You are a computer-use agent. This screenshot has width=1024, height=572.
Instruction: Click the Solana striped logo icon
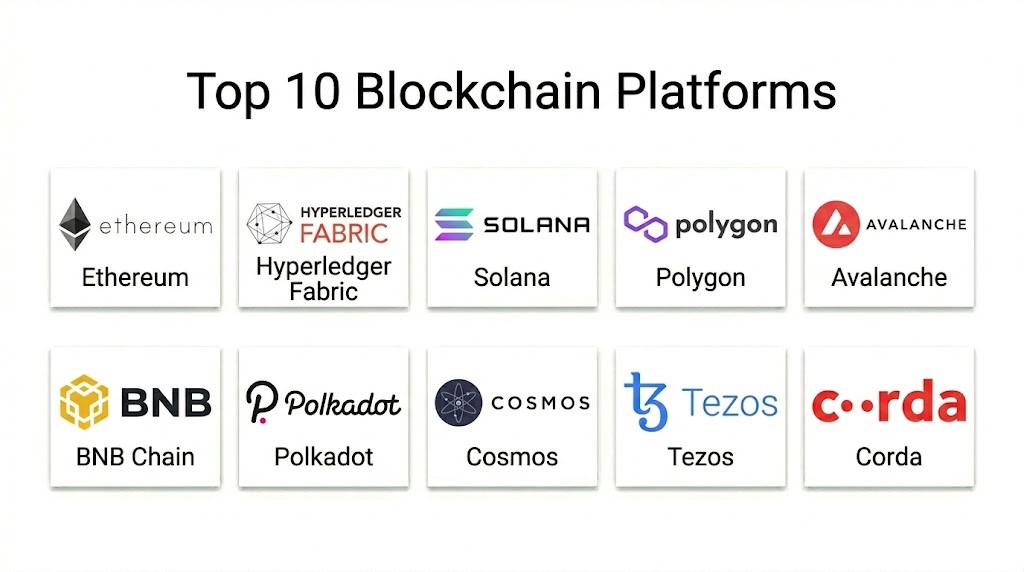(454, 224)
